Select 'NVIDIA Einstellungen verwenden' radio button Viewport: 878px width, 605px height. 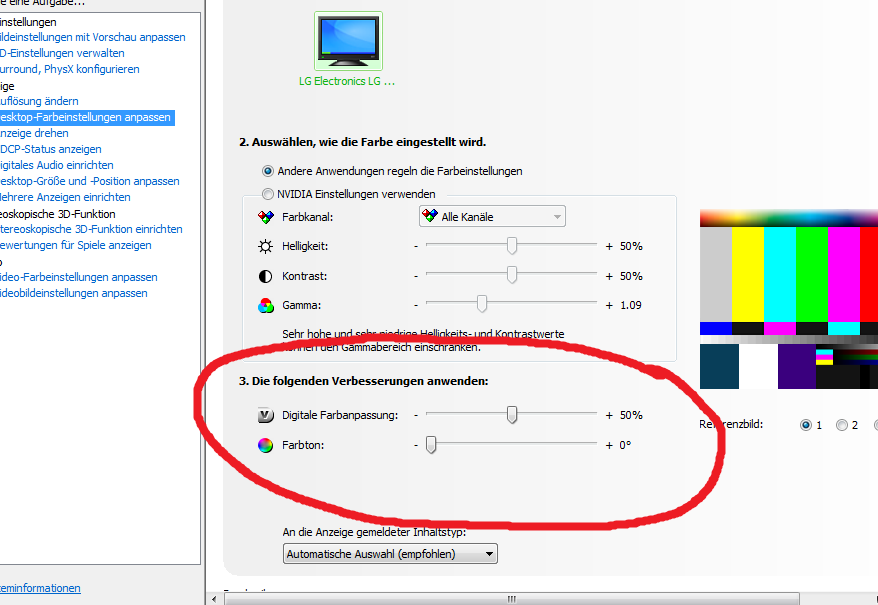(x=268, y=194)
